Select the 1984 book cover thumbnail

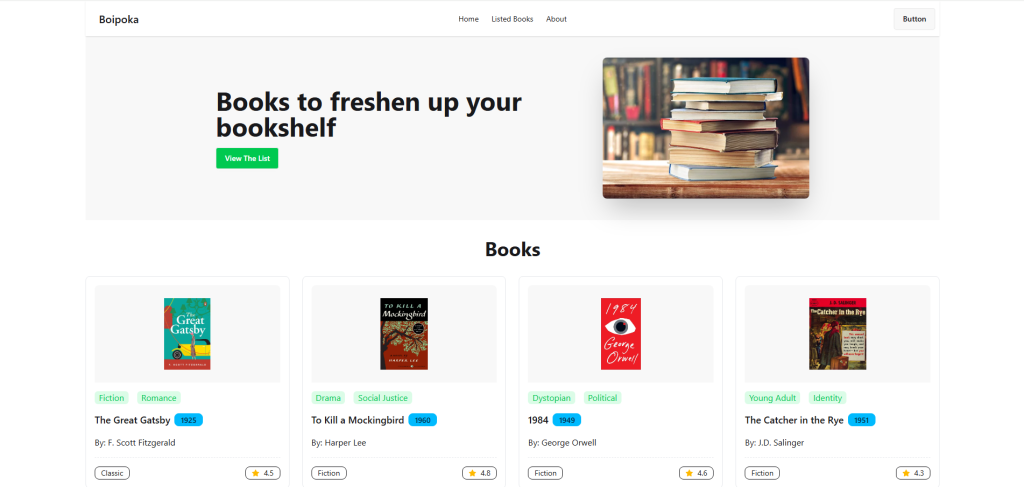620,334
